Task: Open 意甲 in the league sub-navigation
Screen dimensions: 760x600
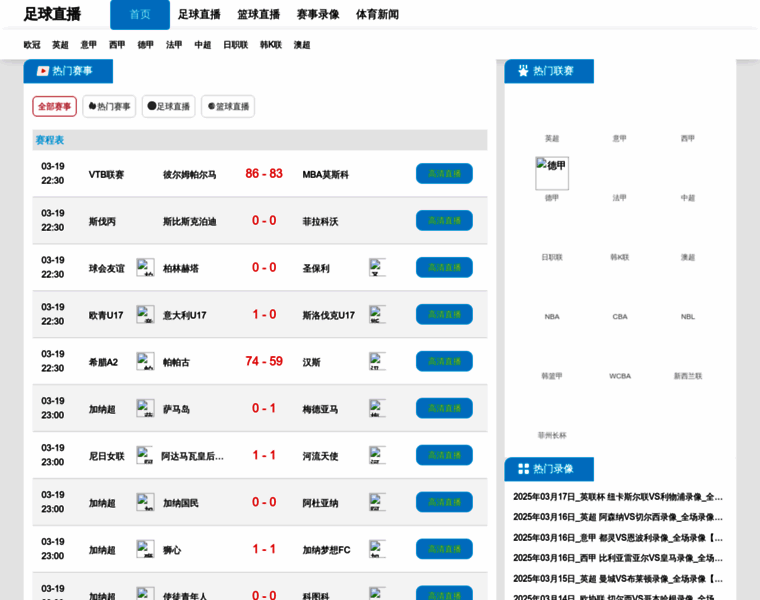Action: click(x=89, y=45)
